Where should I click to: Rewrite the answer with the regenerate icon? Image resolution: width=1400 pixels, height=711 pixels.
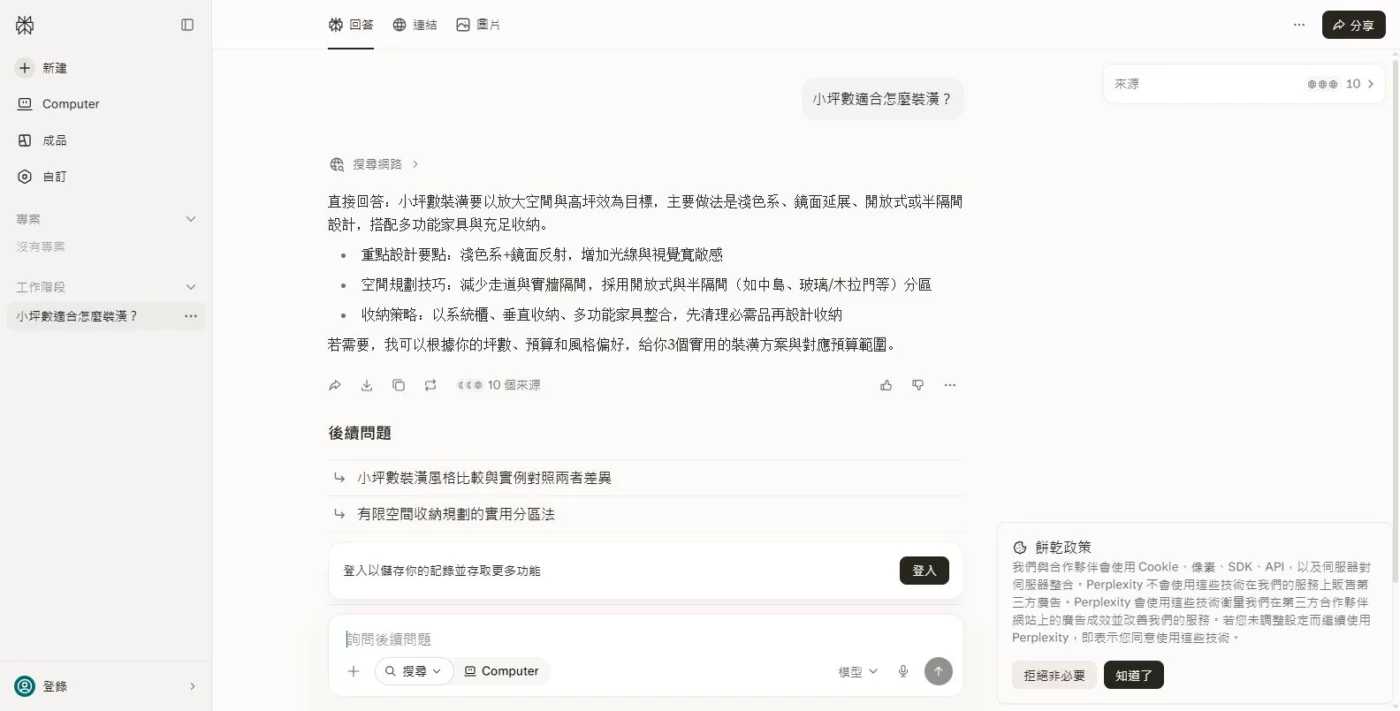tap(430, 385)
